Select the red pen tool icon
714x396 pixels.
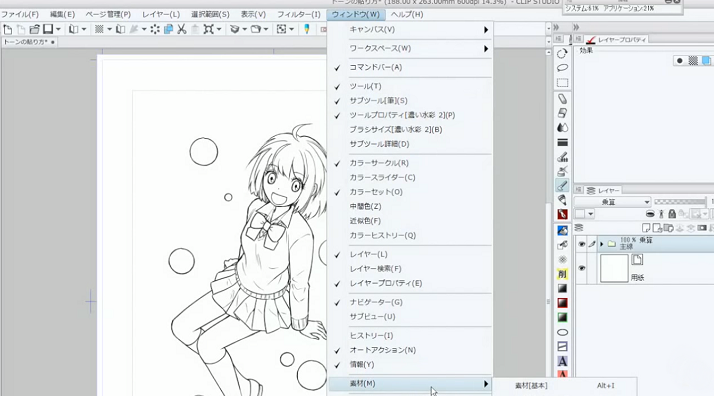coord(562,214)
